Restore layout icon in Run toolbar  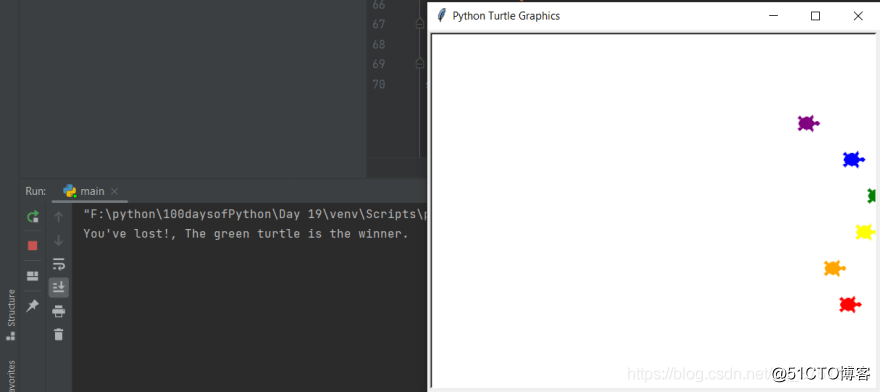click(x=33, y=276)
